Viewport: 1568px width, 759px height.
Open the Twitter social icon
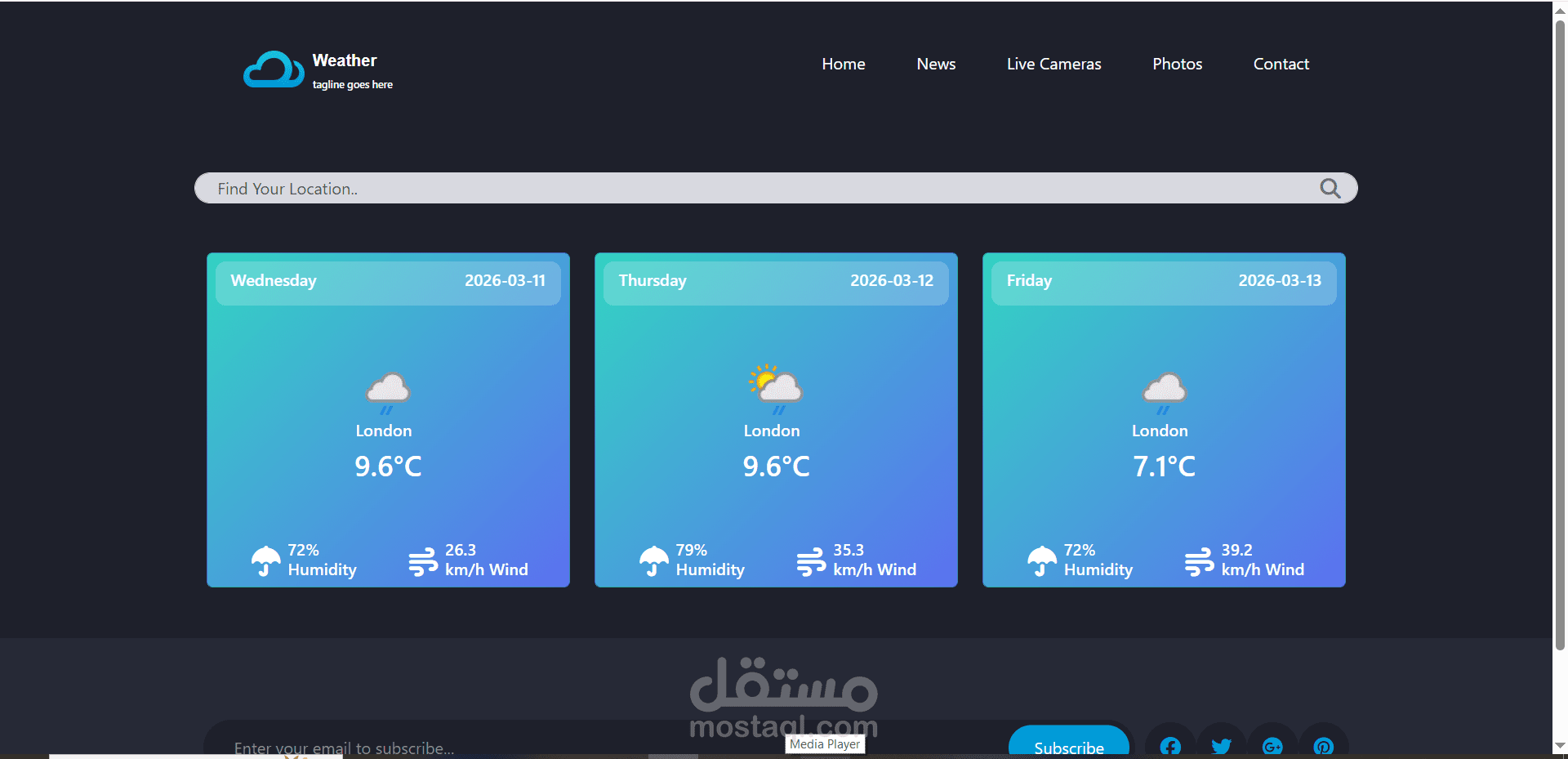1222,746
